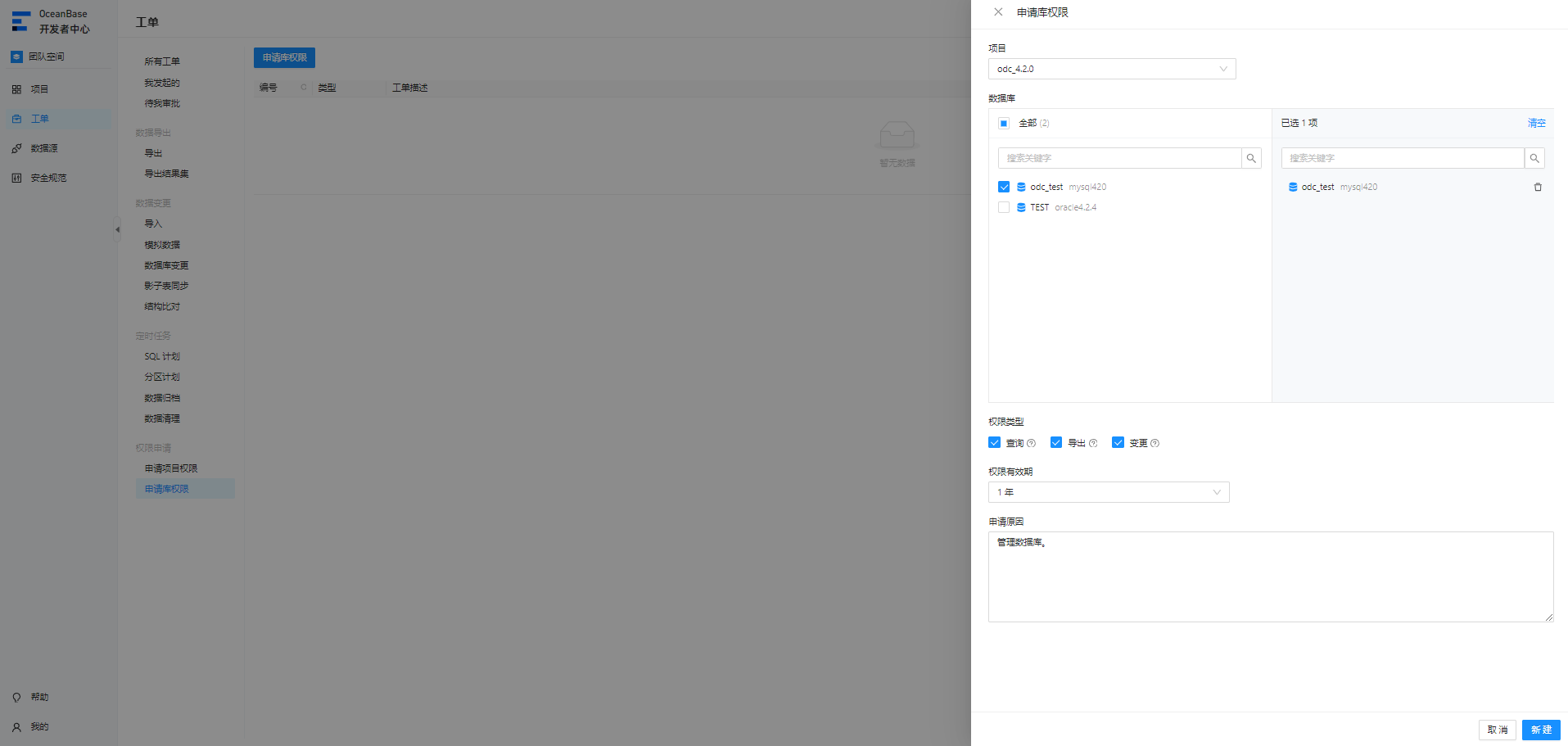Select 申请项目权限 in the ticket menu
This screenshot has height=746, width=1568.
pos(171,468)
